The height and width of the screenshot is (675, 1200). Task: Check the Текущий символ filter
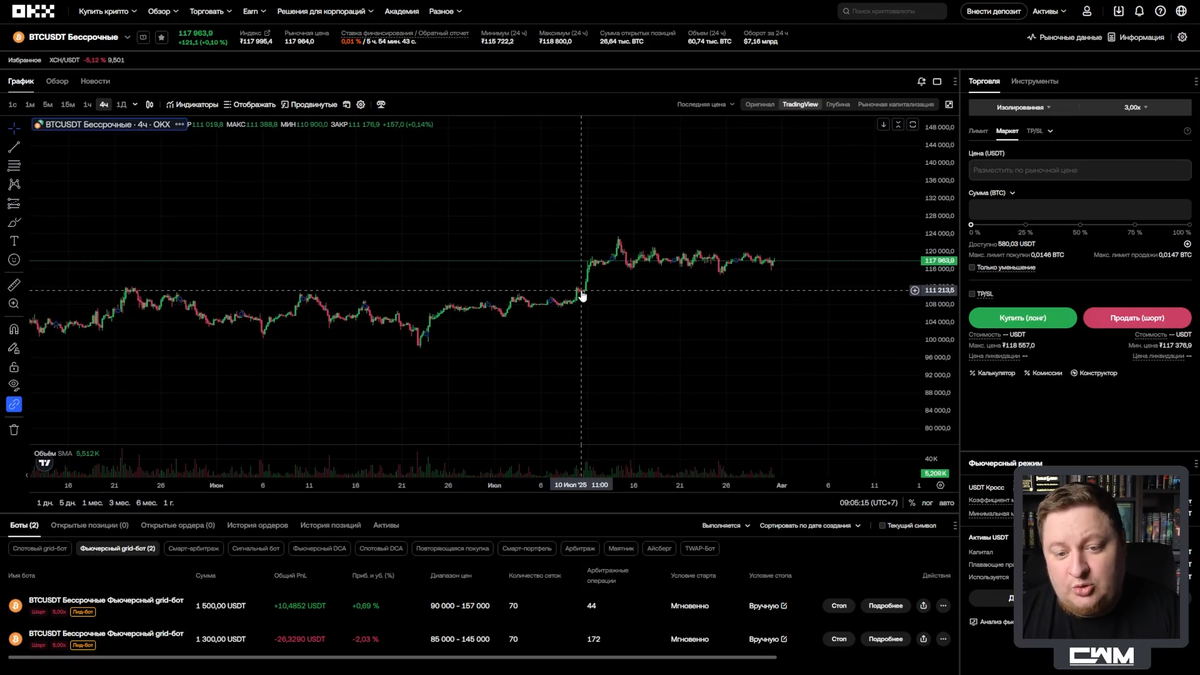click(882, 525)
